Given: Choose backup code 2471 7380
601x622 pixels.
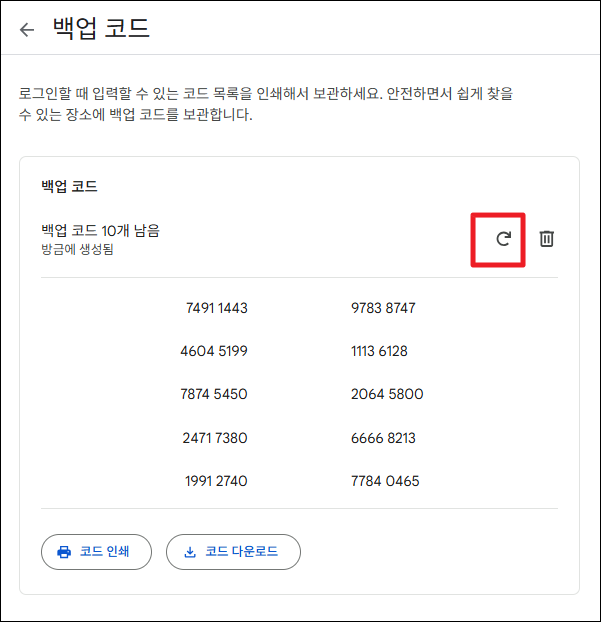Looking at the screenshot, I should click(215, 438).
